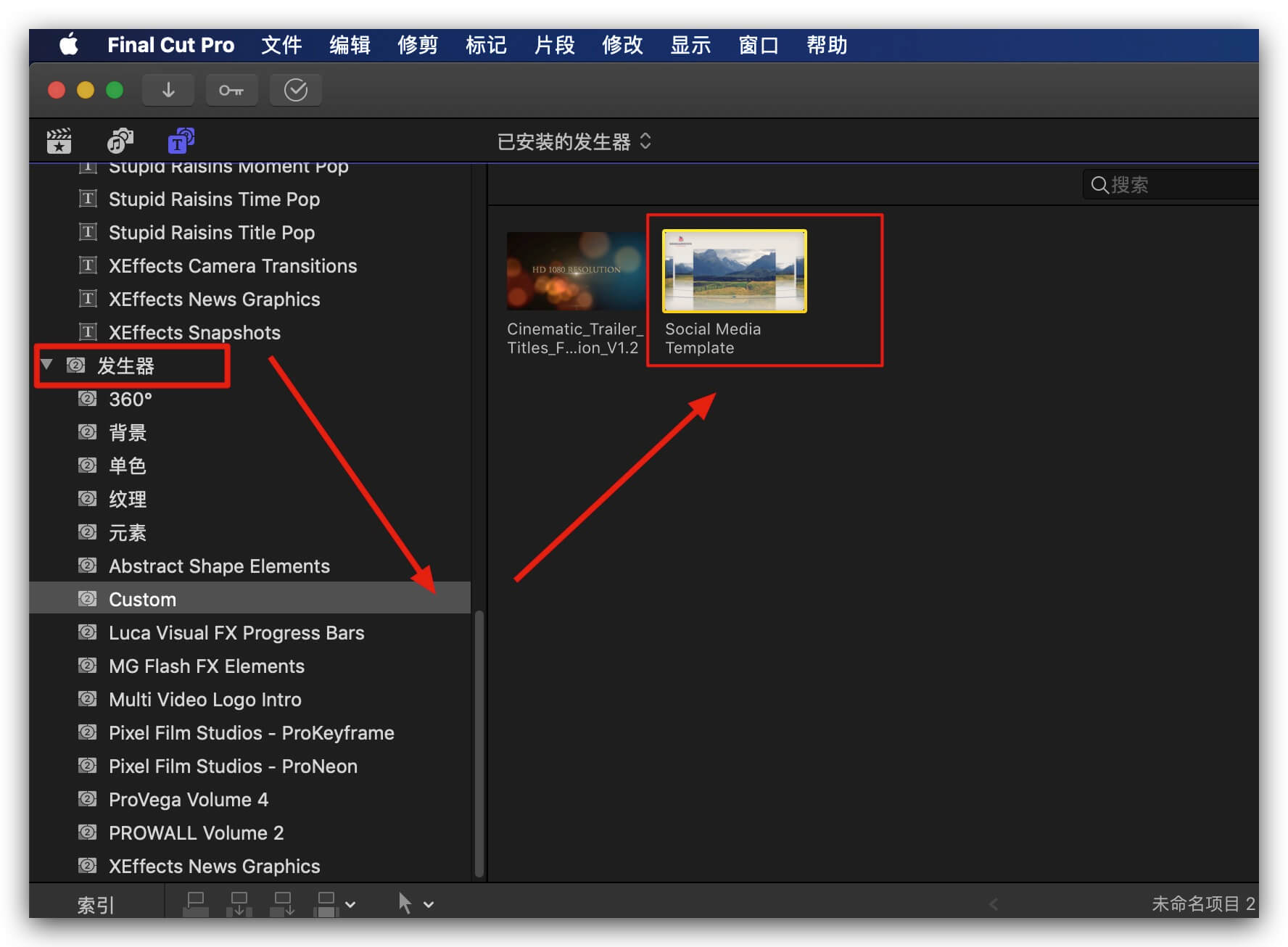Open the 帮助 menu
Image resolution: width=1288 pixels, height=947 pixels.
click(827, 45)
